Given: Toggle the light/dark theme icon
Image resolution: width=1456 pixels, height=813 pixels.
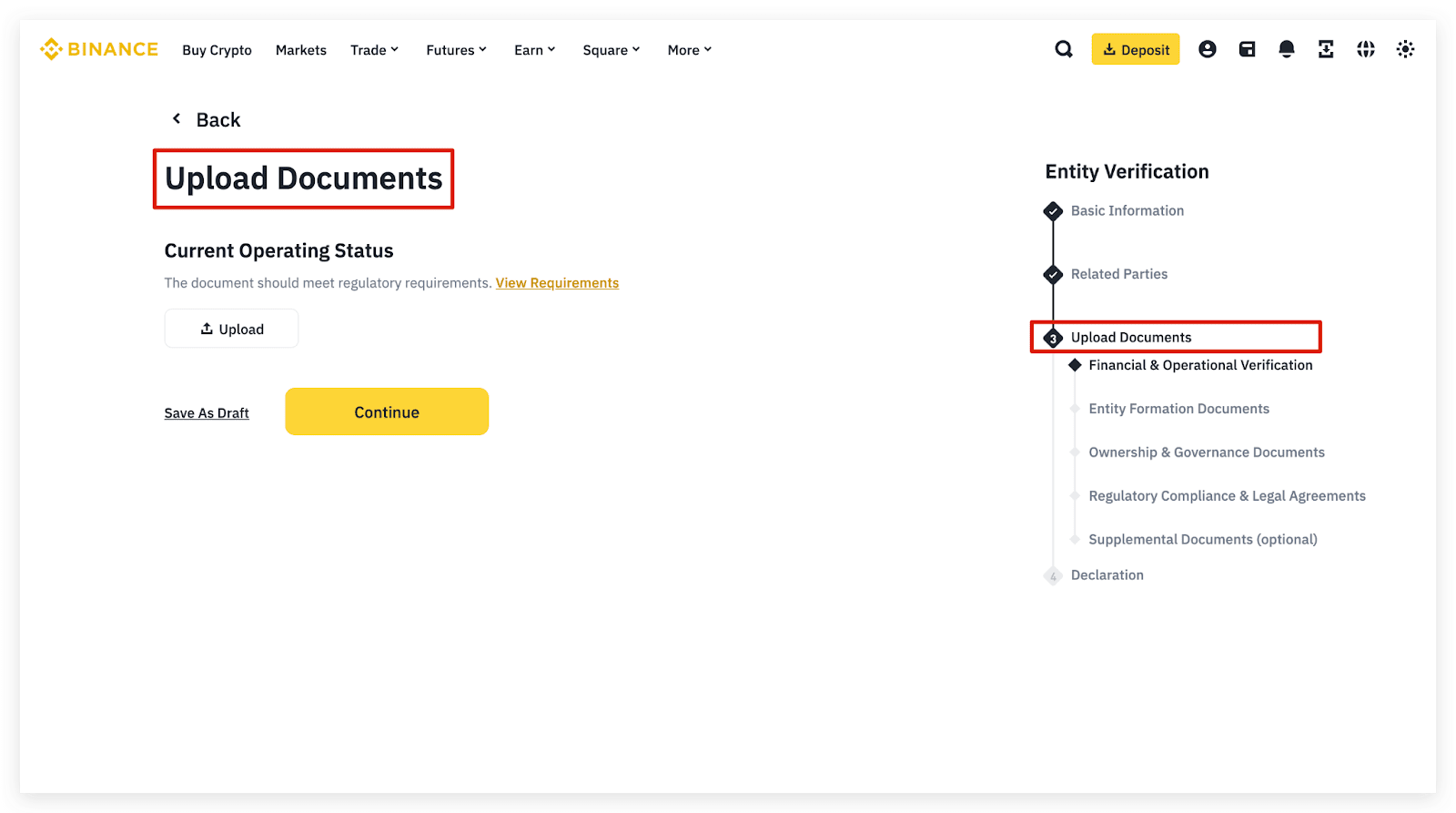Looking at the screenshot, I should tap(1405, 49).
